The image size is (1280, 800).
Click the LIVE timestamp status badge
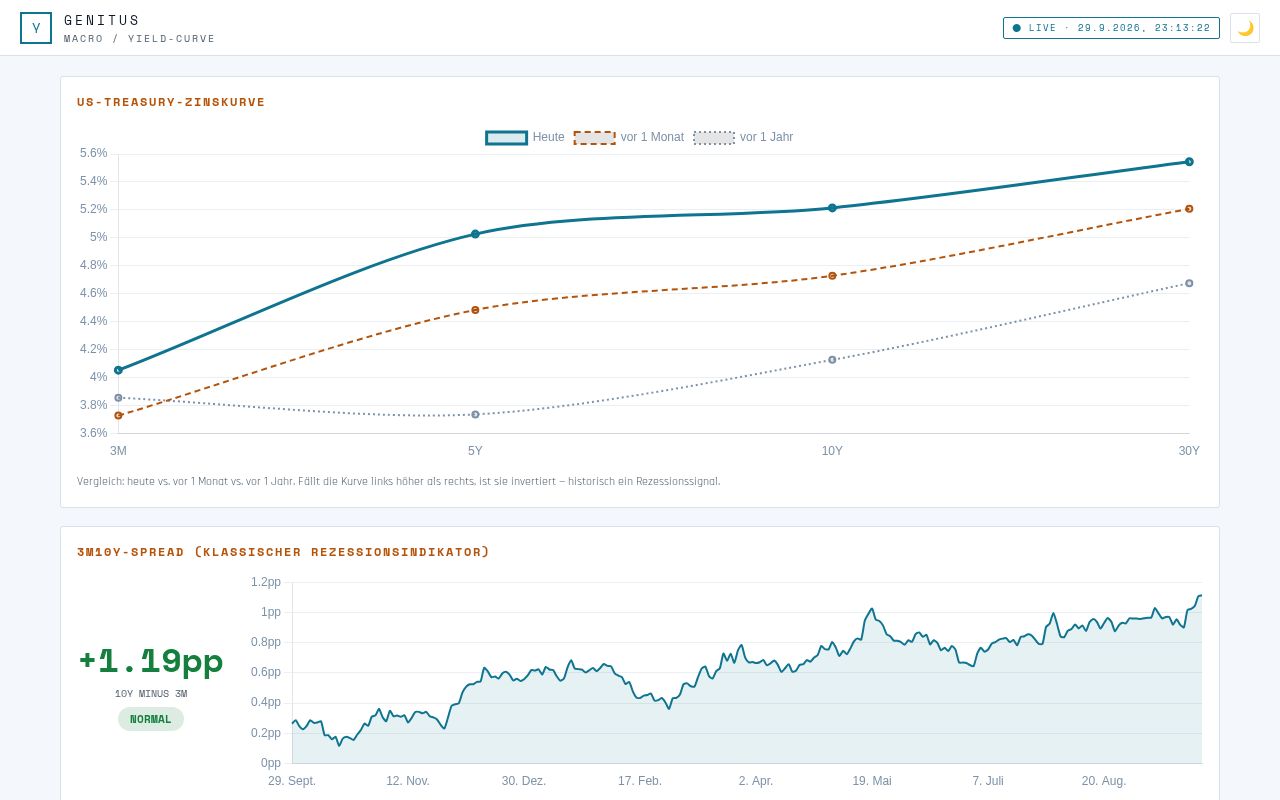1112,28
